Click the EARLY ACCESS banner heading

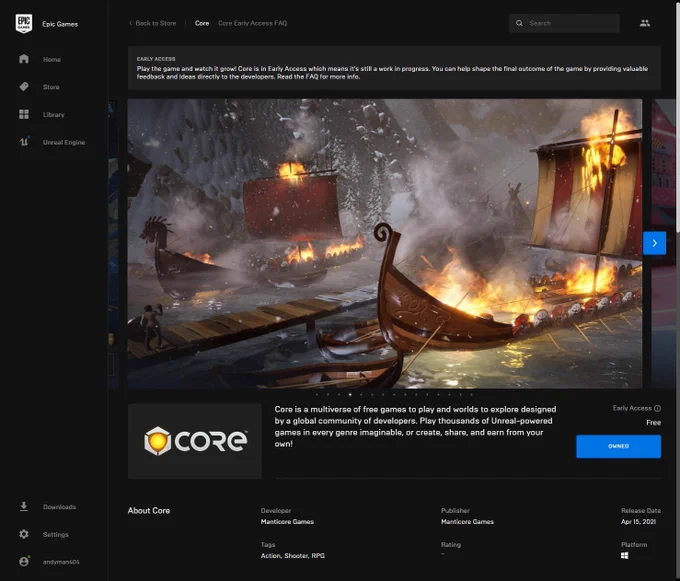pos(156,59)
